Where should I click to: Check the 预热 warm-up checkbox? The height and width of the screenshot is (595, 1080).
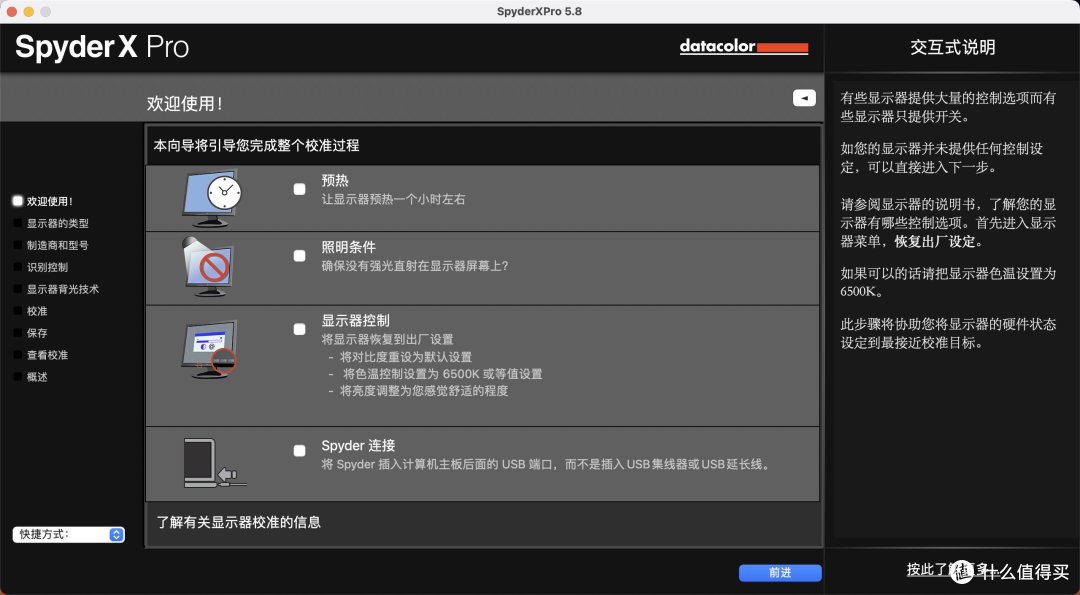coord(300,189)
